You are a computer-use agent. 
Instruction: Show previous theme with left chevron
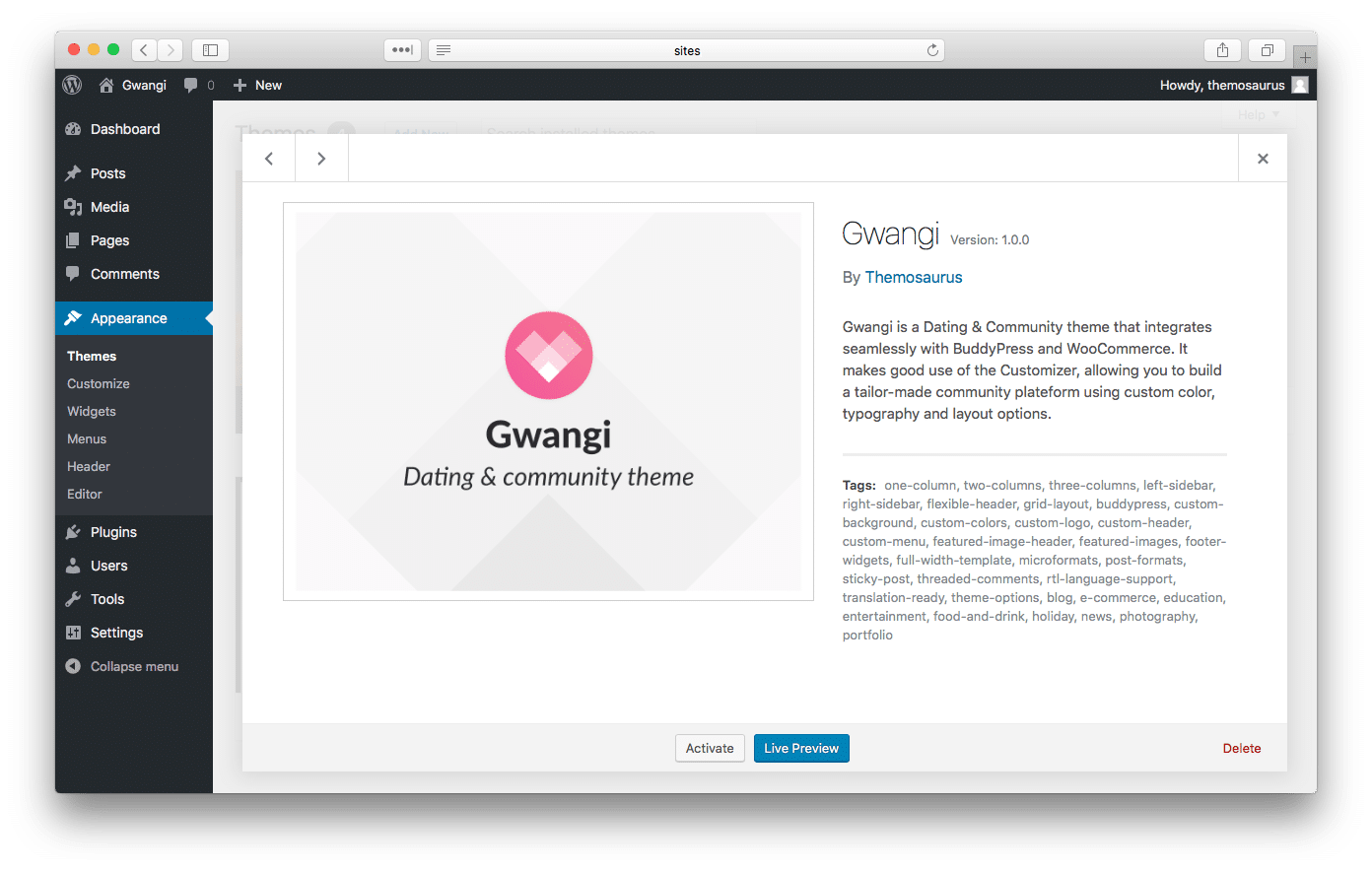coord(269,158)
